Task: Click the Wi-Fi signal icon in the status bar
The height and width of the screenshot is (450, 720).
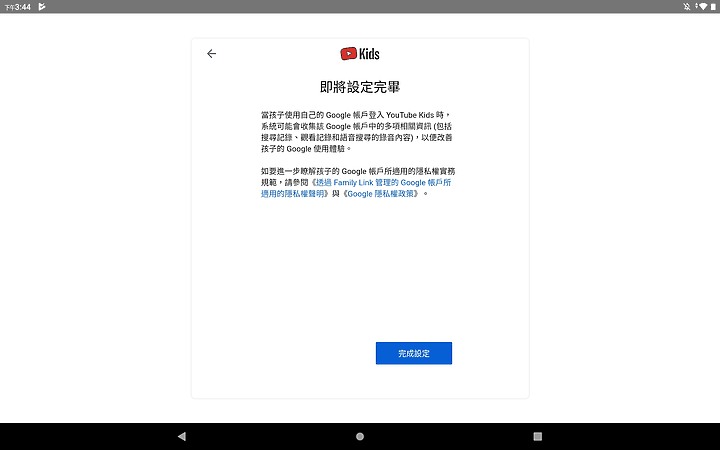Action: click(702, 6)
